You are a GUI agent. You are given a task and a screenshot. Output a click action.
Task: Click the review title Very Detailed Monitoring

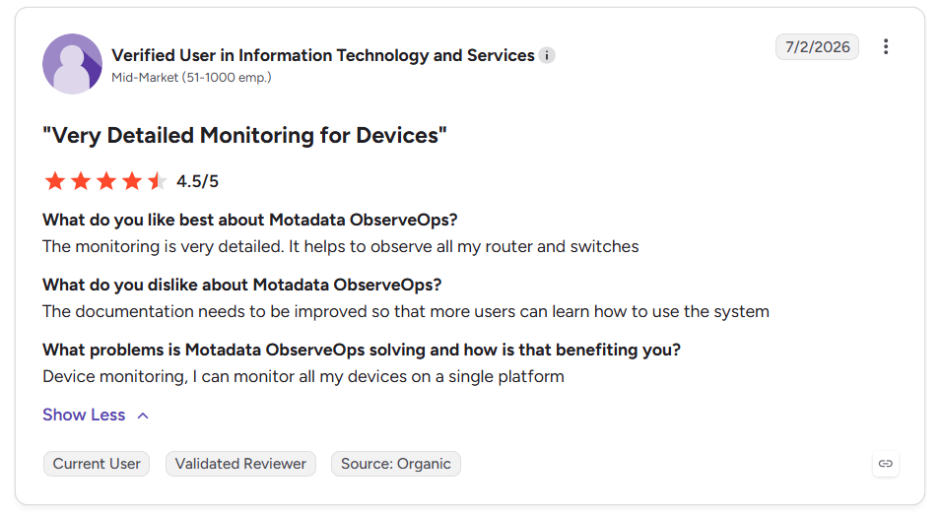tap(245, 136)
